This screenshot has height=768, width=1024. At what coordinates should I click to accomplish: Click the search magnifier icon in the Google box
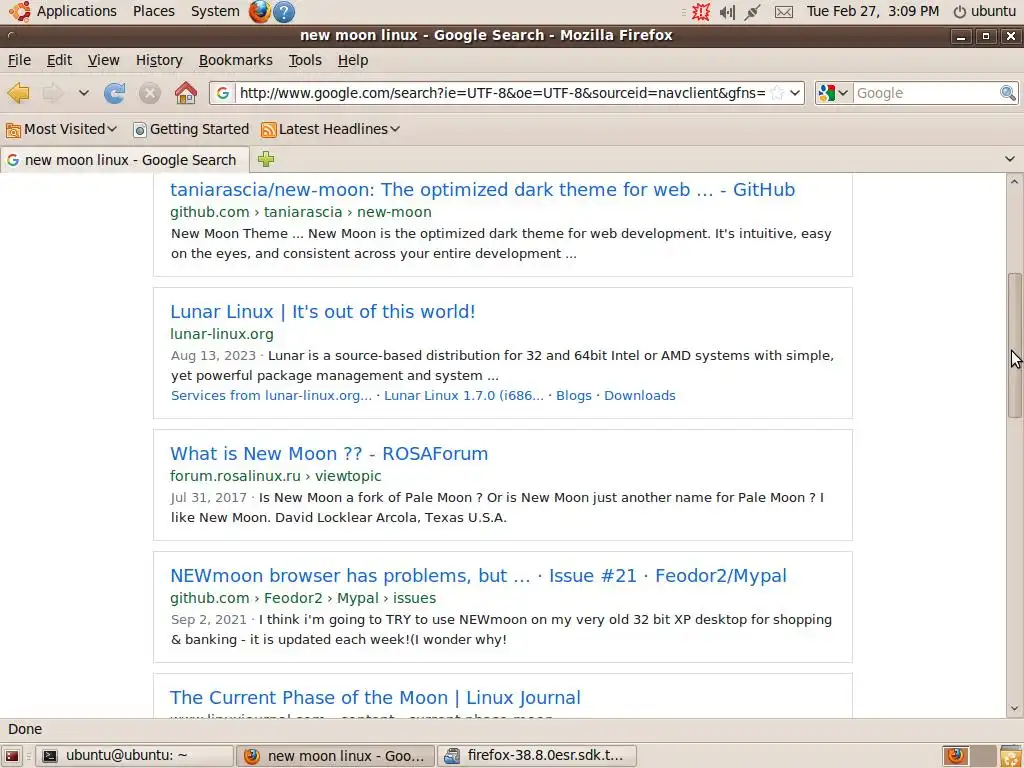(1008, 93)
